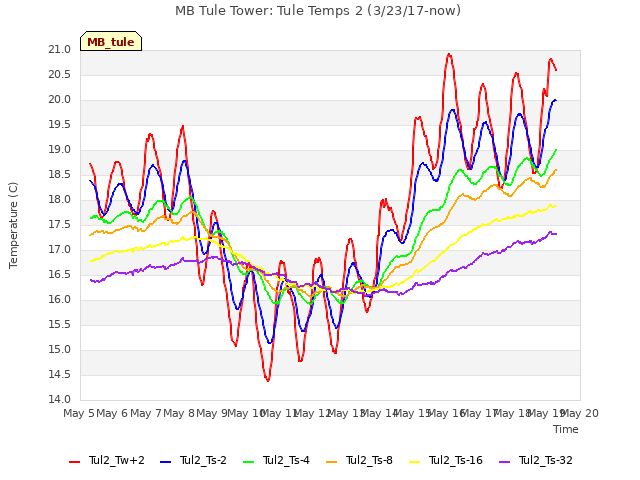
Task: Click the May 9 x-axis label
Action: [212, 413]
